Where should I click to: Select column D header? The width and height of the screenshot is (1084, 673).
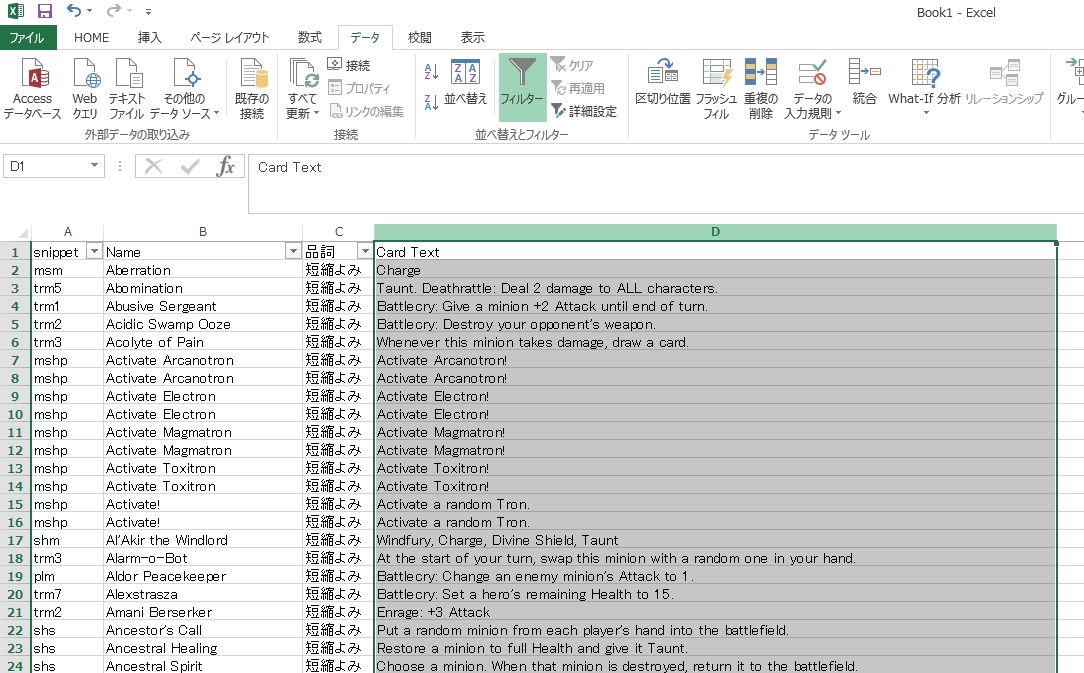pos(715,232)
